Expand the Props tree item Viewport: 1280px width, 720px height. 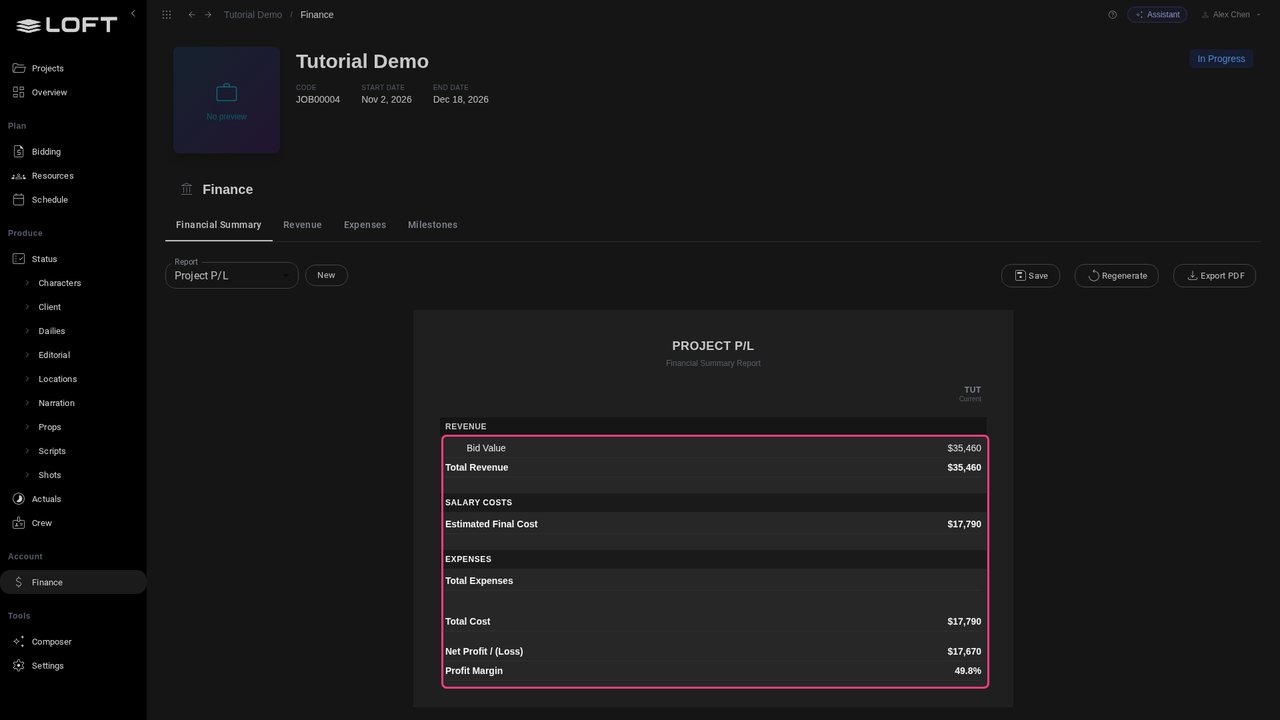pyautogui.click(x=27, y=427)
